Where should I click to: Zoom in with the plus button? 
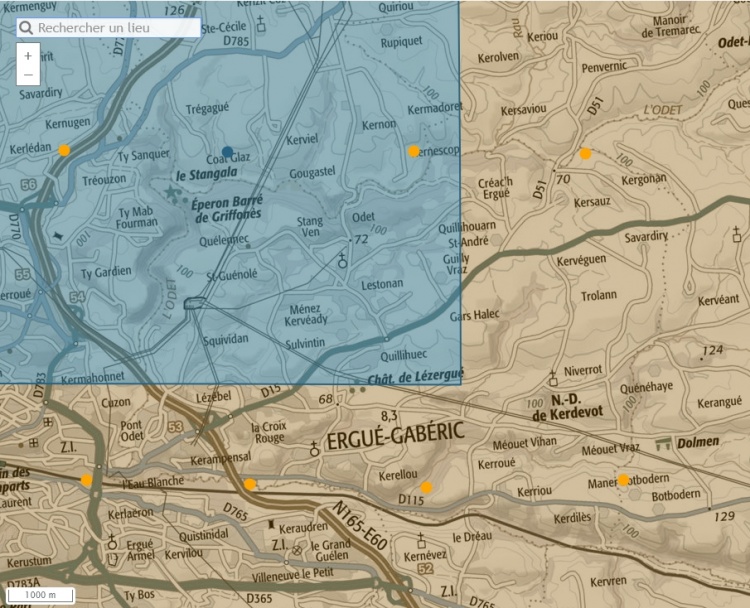point(28,55)
